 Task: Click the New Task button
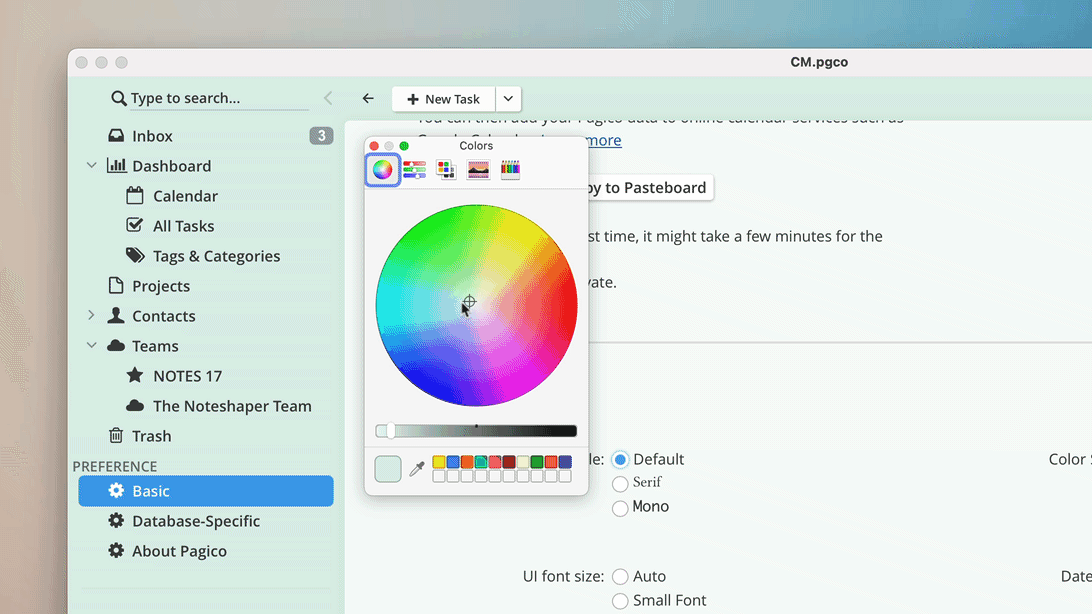(x=444, y=99)
